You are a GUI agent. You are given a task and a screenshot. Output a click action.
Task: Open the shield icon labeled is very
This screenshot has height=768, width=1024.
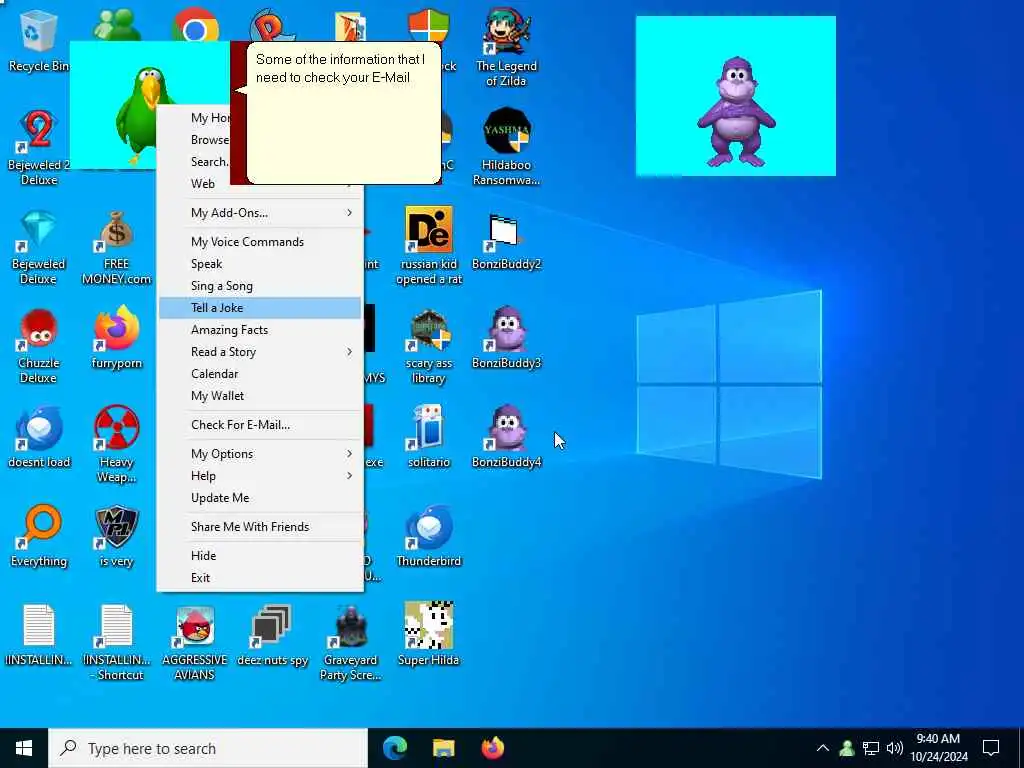coord(116,537)
